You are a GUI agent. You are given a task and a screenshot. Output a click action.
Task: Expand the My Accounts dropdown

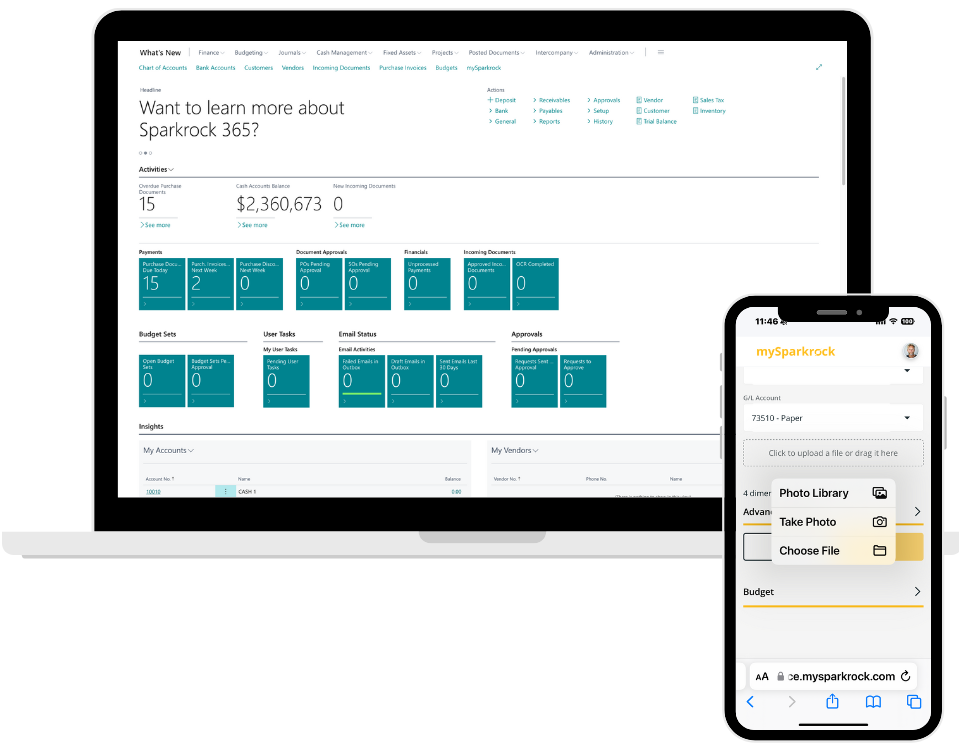(x=168, y=451)
